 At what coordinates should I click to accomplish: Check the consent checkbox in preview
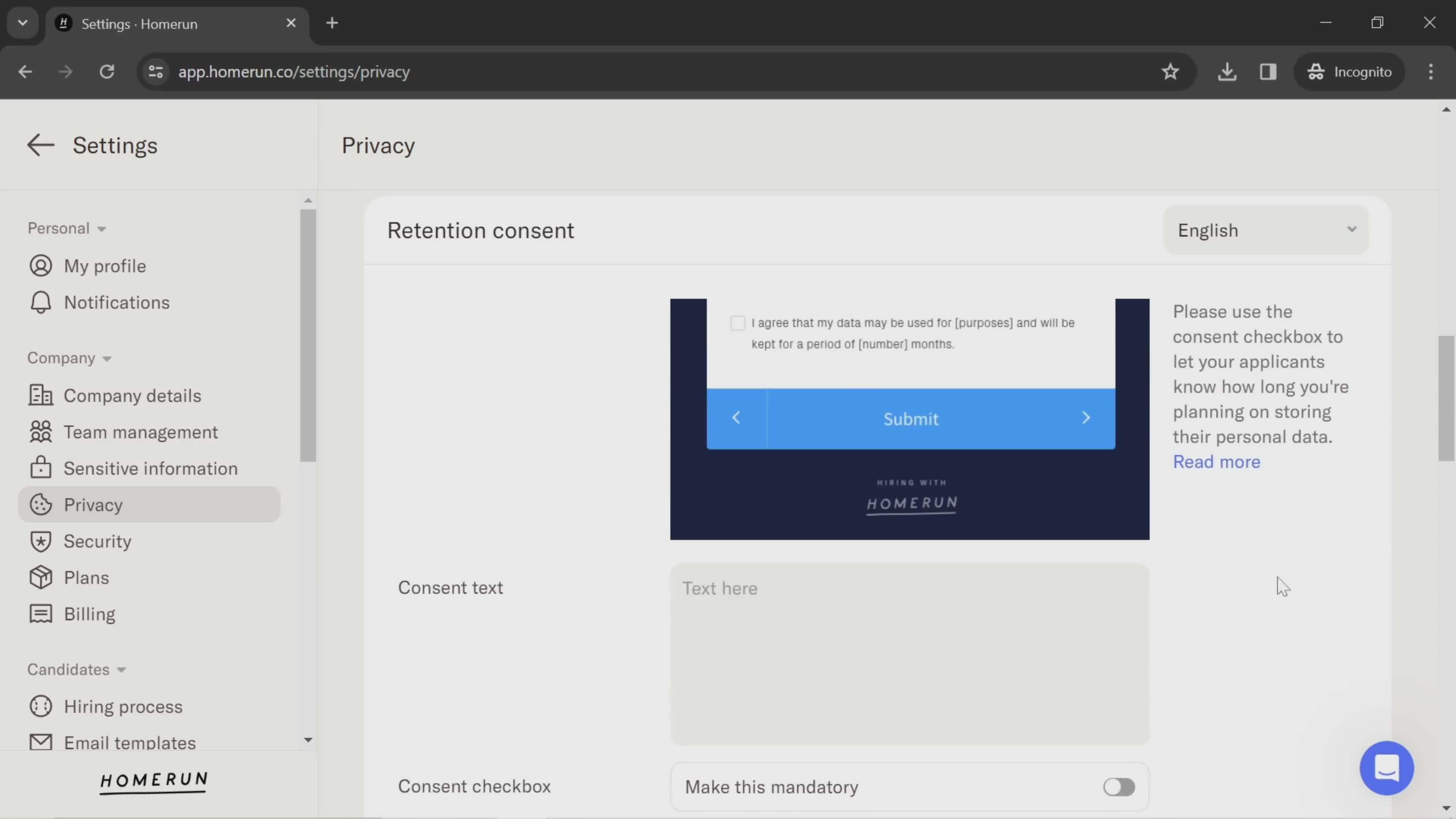click(x=737, y=323)
